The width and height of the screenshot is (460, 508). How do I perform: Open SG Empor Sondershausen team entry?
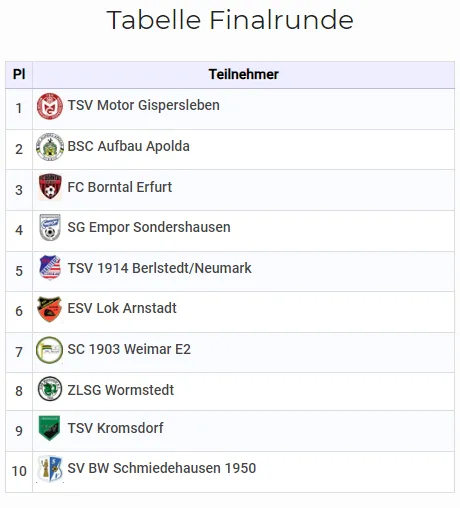tap(149, 227)
